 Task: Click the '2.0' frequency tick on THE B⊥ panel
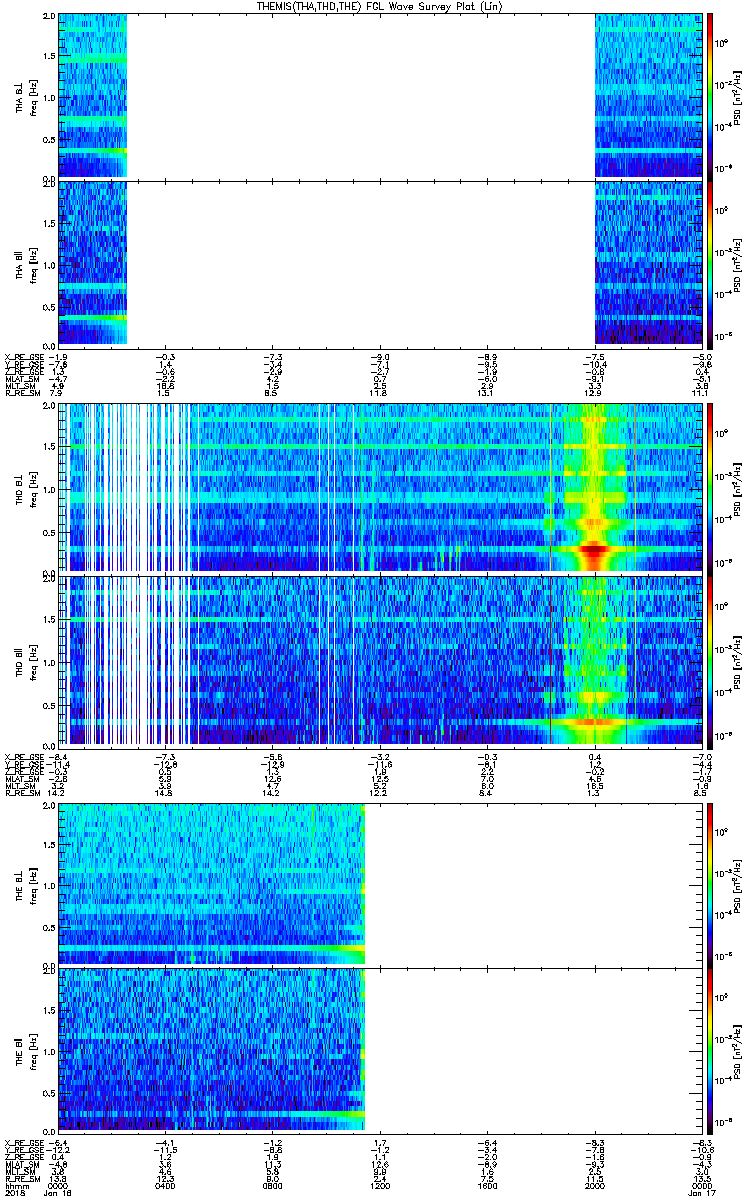coord(49,807)
